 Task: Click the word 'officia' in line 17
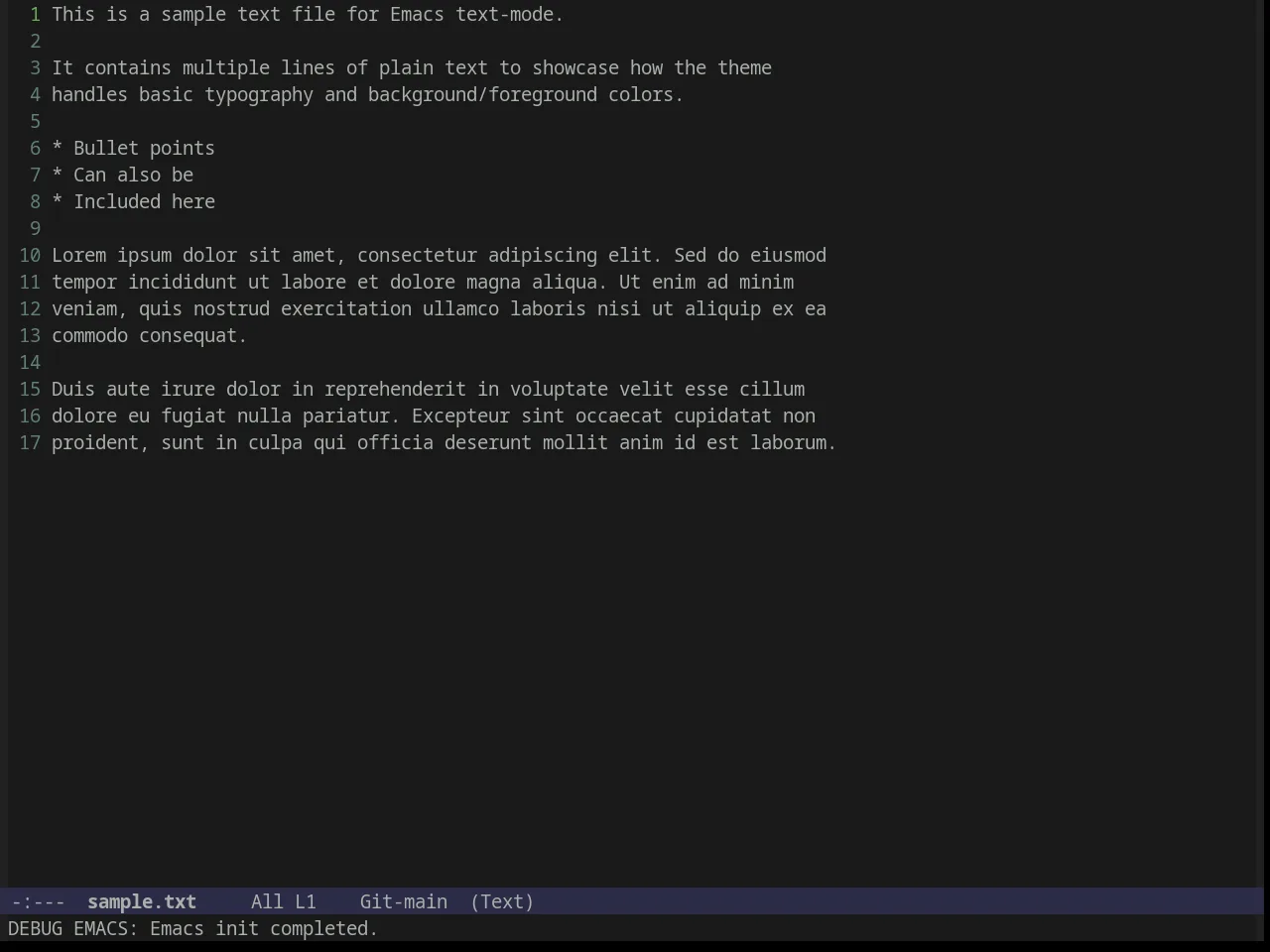[395, 442]
